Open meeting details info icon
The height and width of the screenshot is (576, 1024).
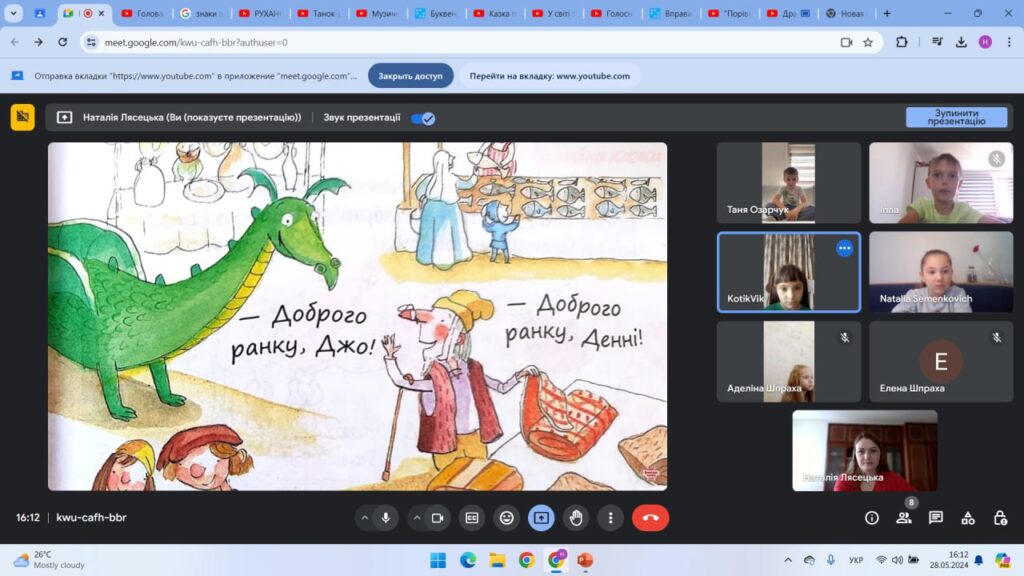(x=872, y=518)
